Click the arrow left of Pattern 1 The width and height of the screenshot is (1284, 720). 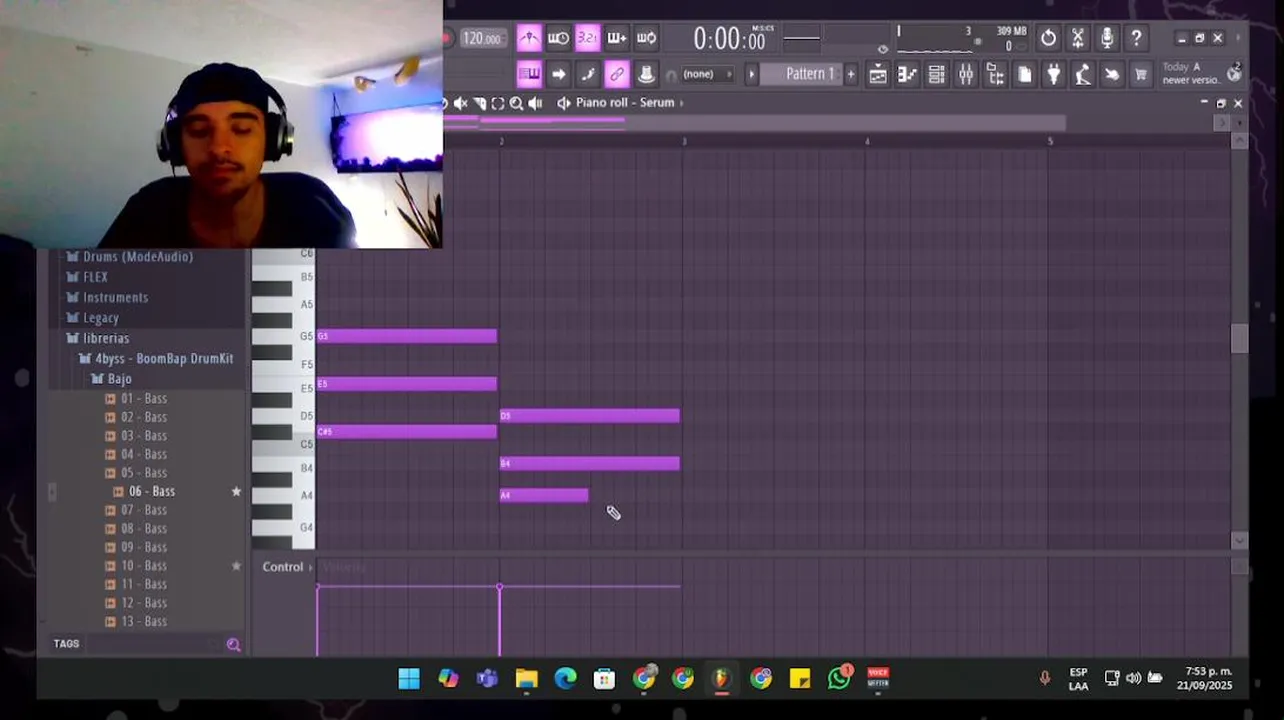(752, 74)
